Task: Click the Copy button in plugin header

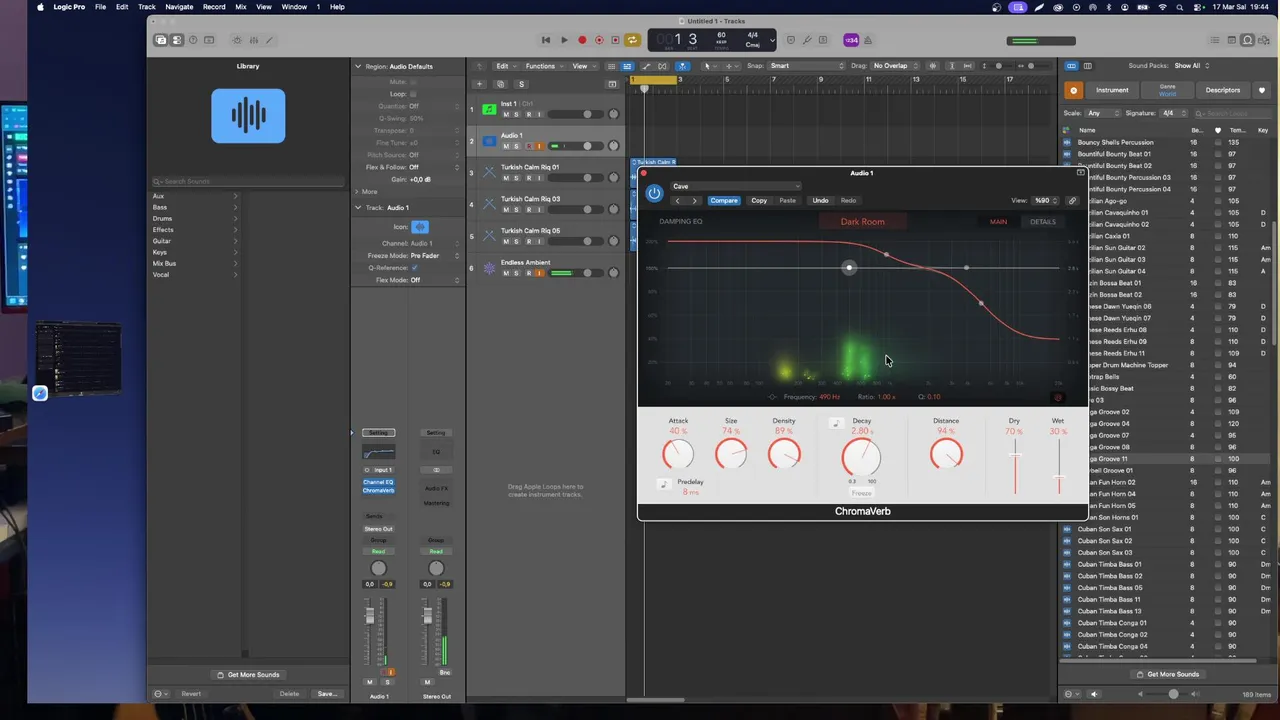Action: 759,201
